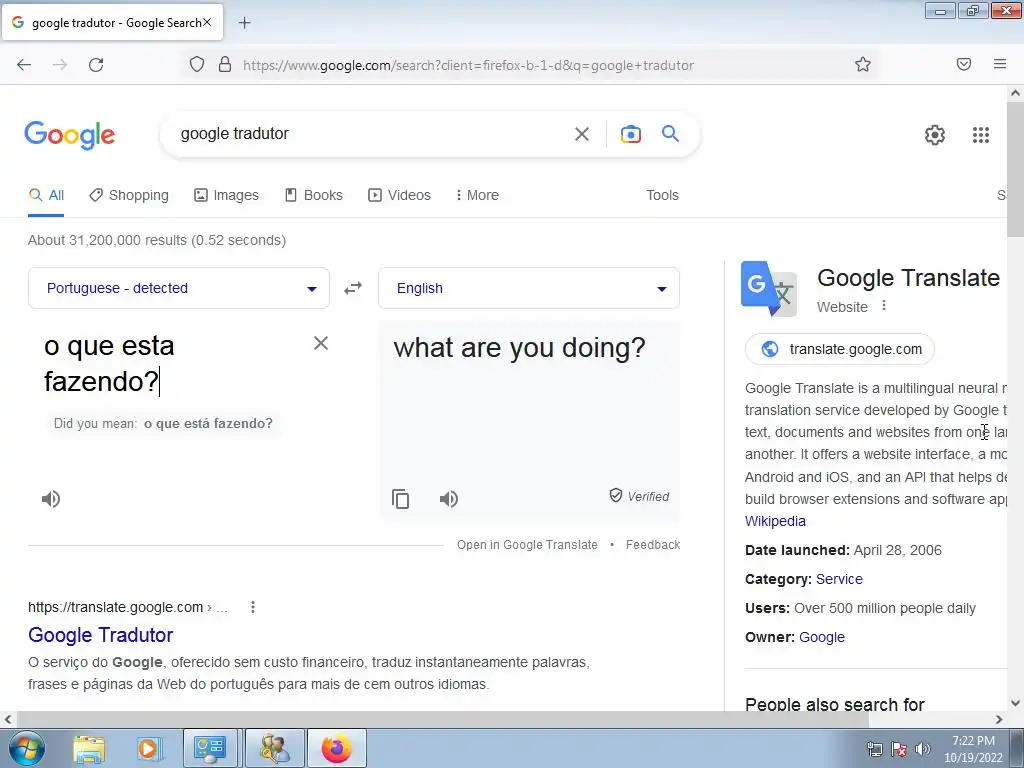Click the Google logo
The image size is (1024, 768).
pyautogui.click(x=69, y=135)
